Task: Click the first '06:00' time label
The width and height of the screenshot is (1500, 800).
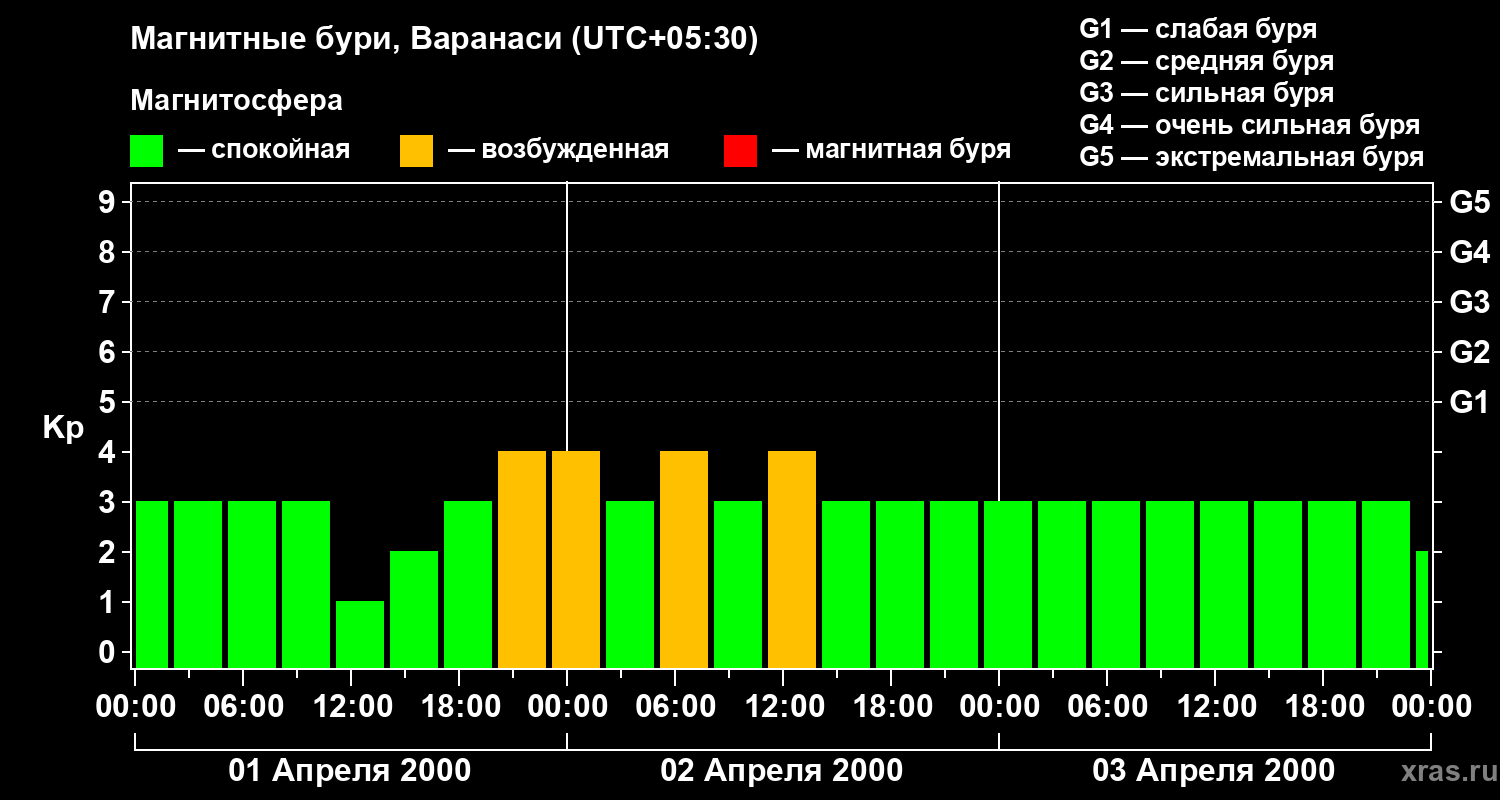Action: click(245, 707)
